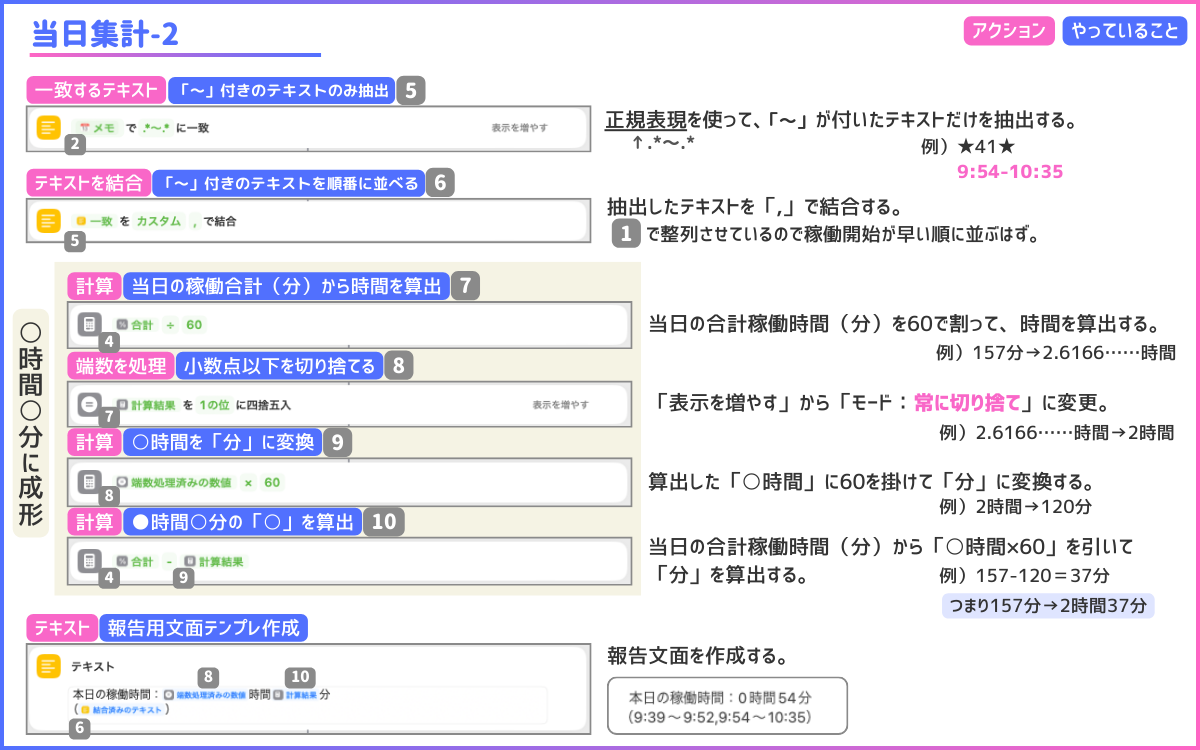Edit the '60' operand after '×'
Image resolution: width=1200 pixels, height=750 pixels.
click(x=272, y=482)
